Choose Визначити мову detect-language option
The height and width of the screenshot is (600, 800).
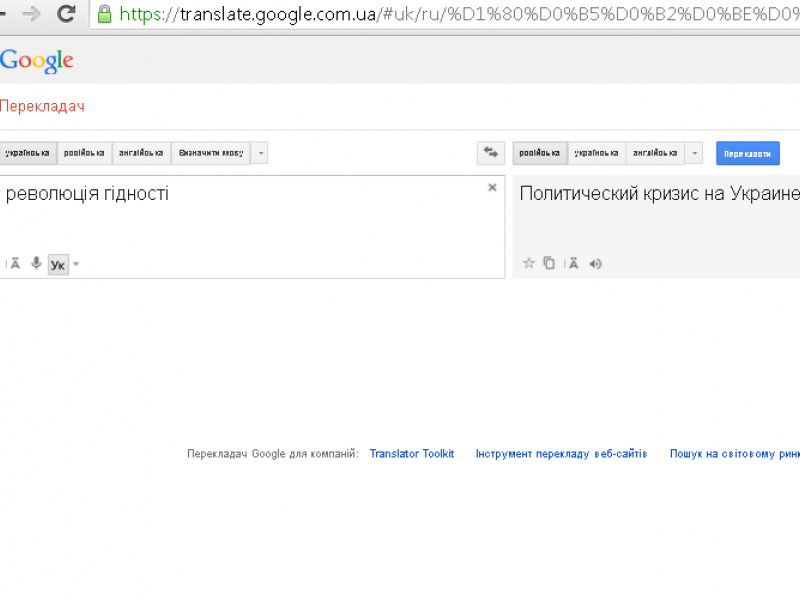coord(211,153)
